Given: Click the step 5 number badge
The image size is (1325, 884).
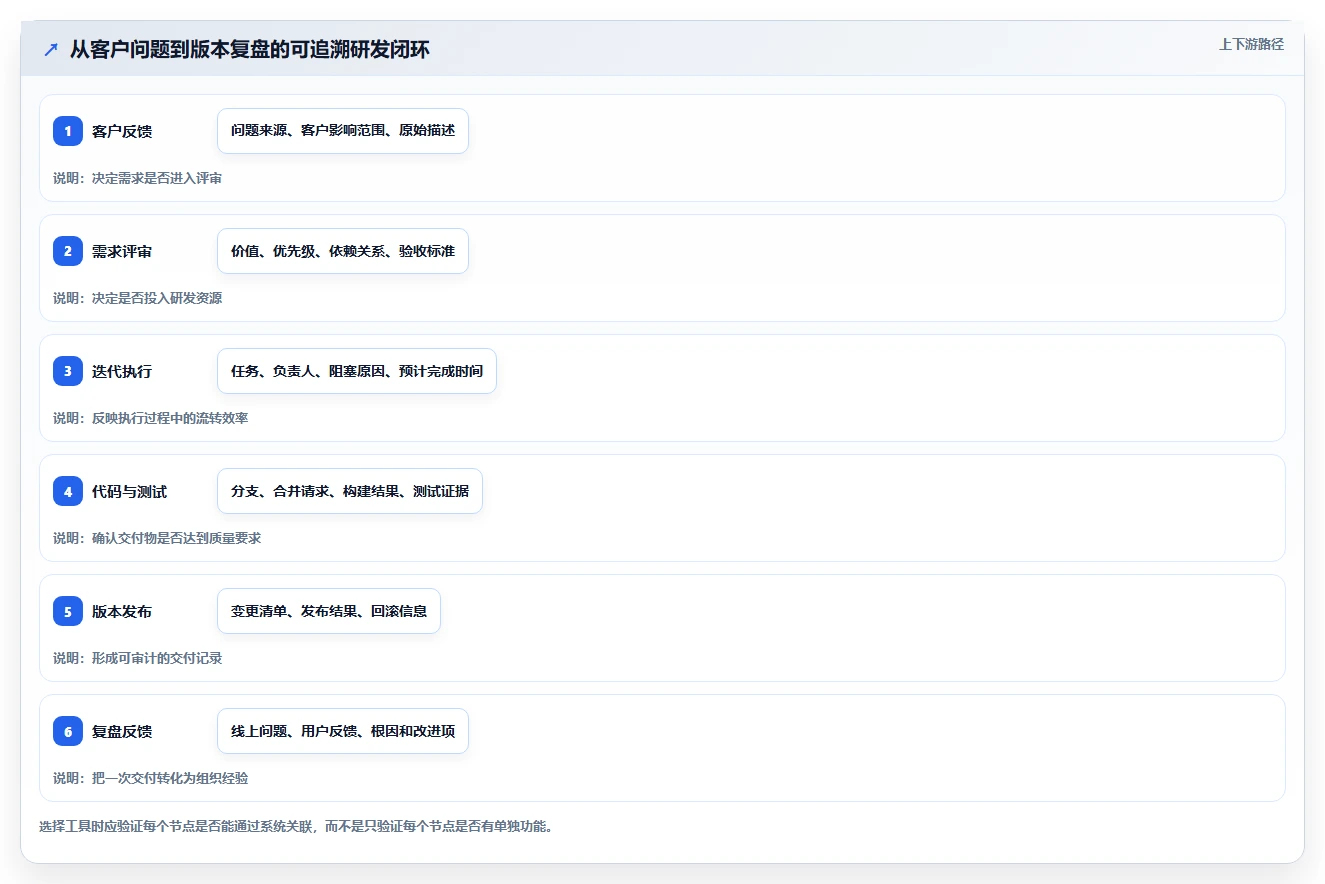Looking at the screenshot, I should [x=68, y=611].
